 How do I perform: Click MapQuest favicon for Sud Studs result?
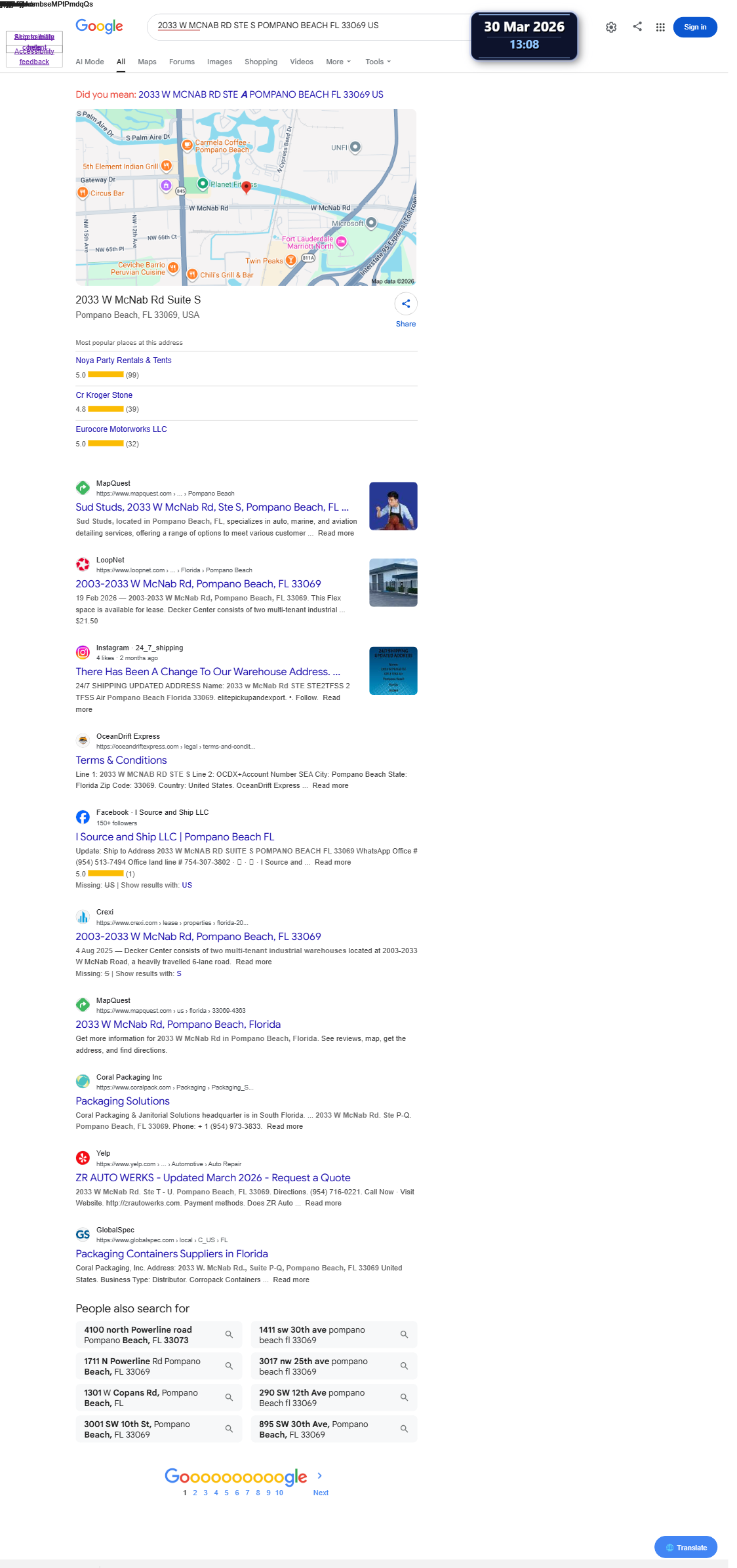click(83, 488)
